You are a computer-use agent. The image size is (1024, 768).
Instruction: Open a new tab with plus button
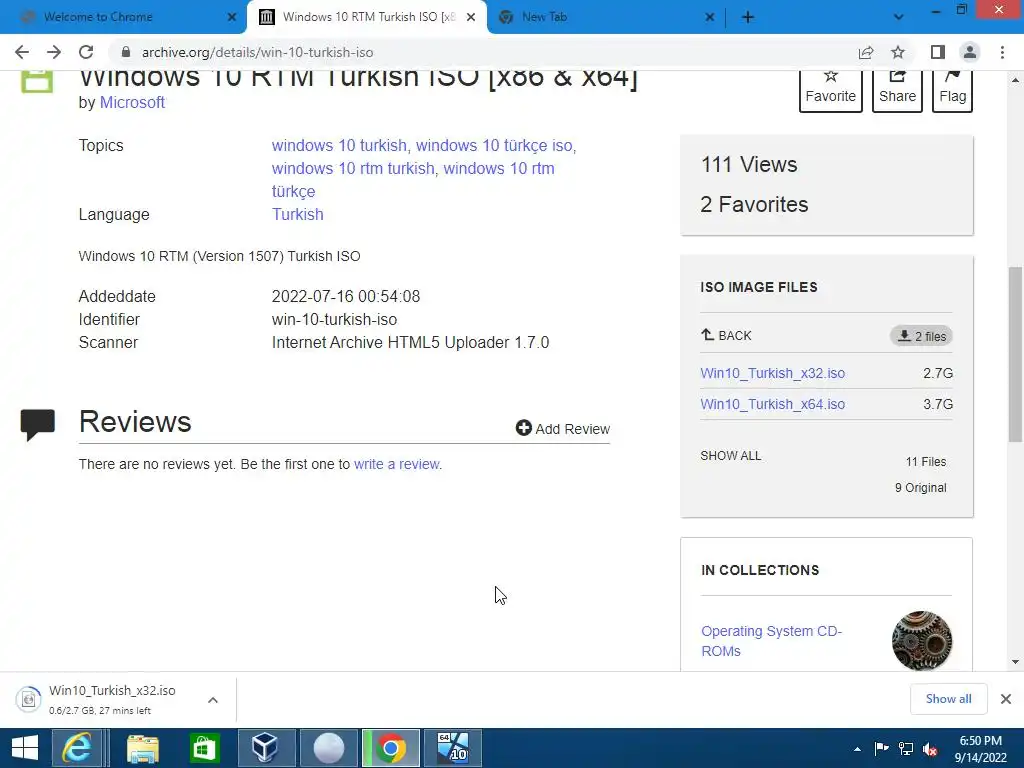[x=748, y=18]
